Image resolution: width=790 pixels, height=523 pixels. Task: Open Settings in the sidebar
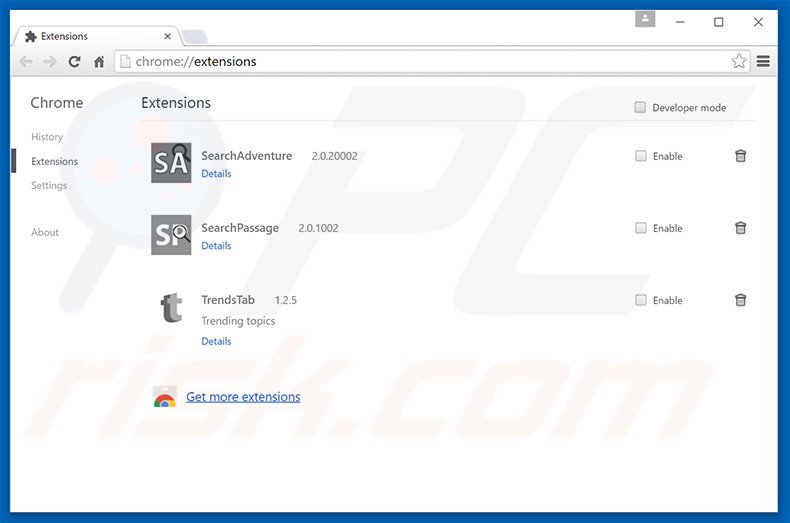click(49, 185)
